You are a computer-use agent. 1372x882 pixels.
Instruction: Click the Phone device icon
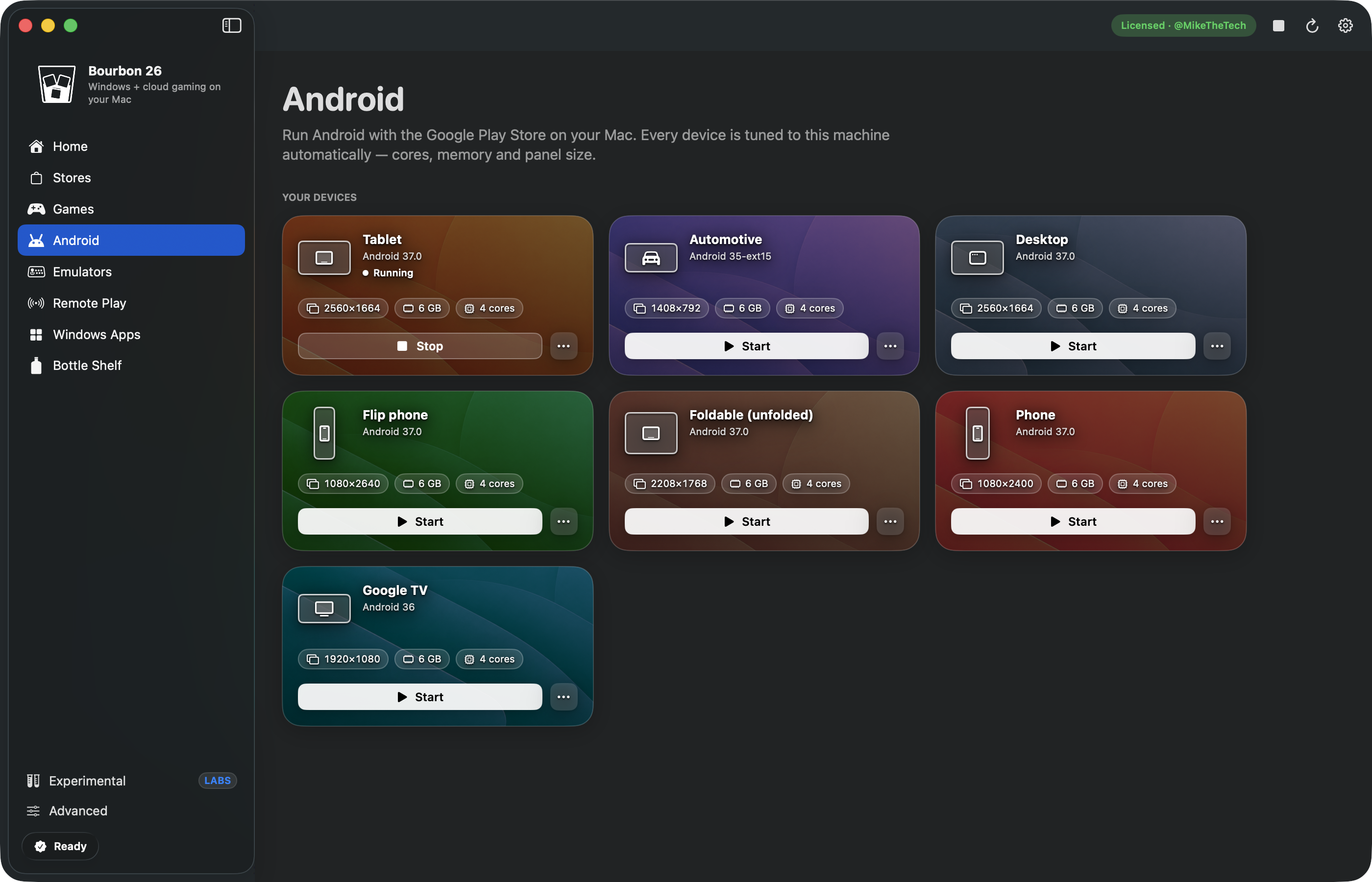pos(978,433)
